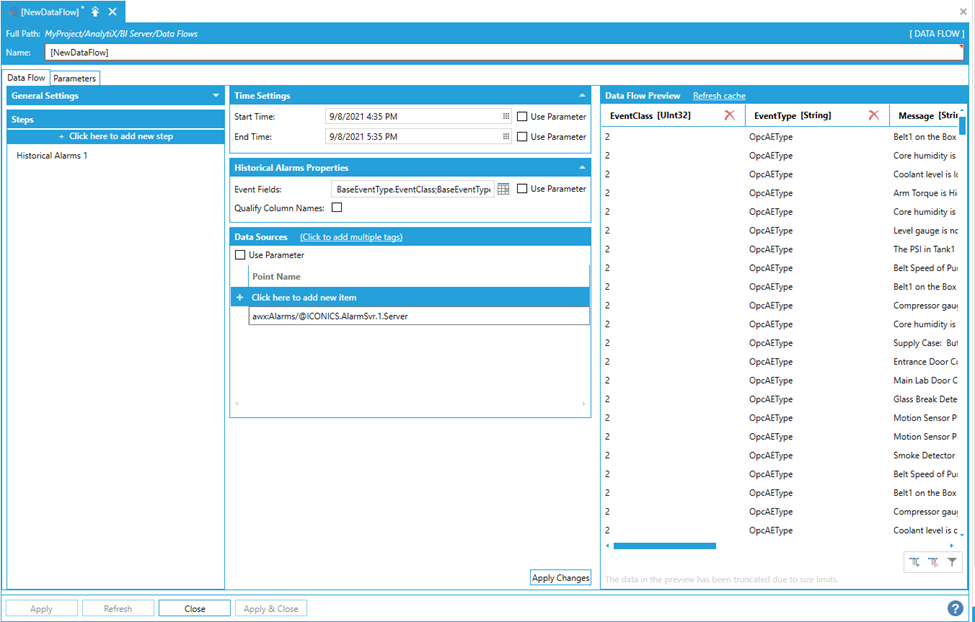
Task: Collapse the Time Settings panel
Action: pyautogui.click(x=583, y=96)
